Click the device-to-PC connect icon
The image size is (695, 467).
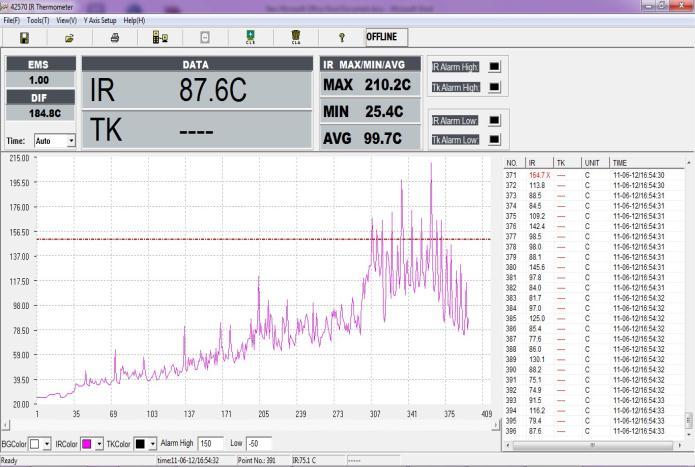[x=160, y=38]
